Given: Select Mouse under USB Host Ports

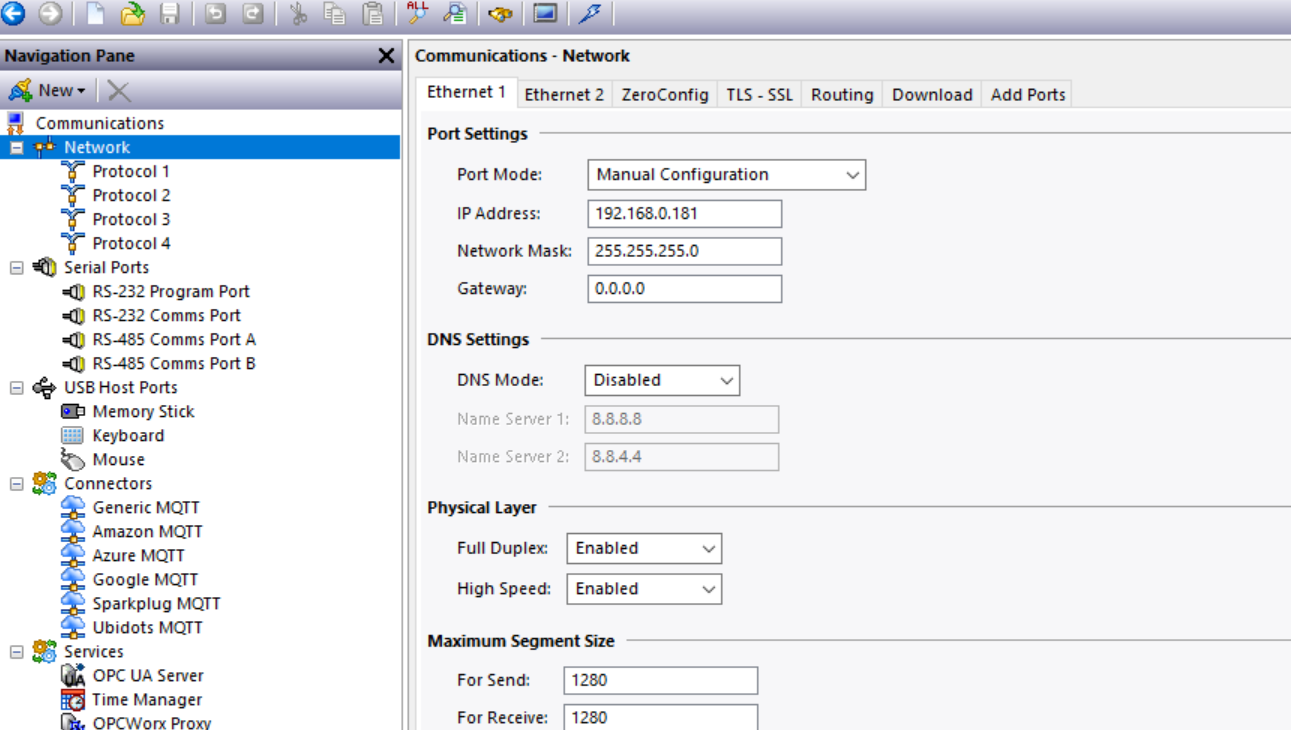Looking at the screenshot, I should [x=118, y=459].
